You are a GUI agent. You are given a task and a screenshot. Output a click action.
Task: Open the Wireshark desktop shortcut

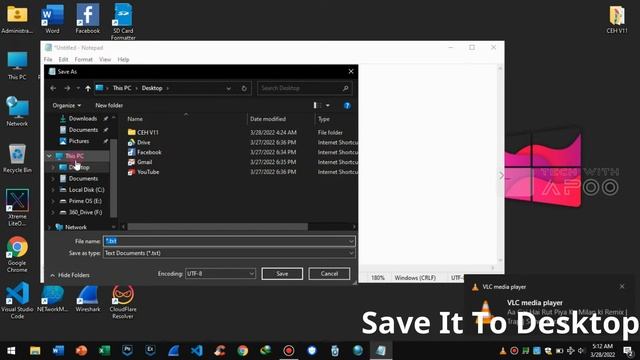tap(87, 299)
